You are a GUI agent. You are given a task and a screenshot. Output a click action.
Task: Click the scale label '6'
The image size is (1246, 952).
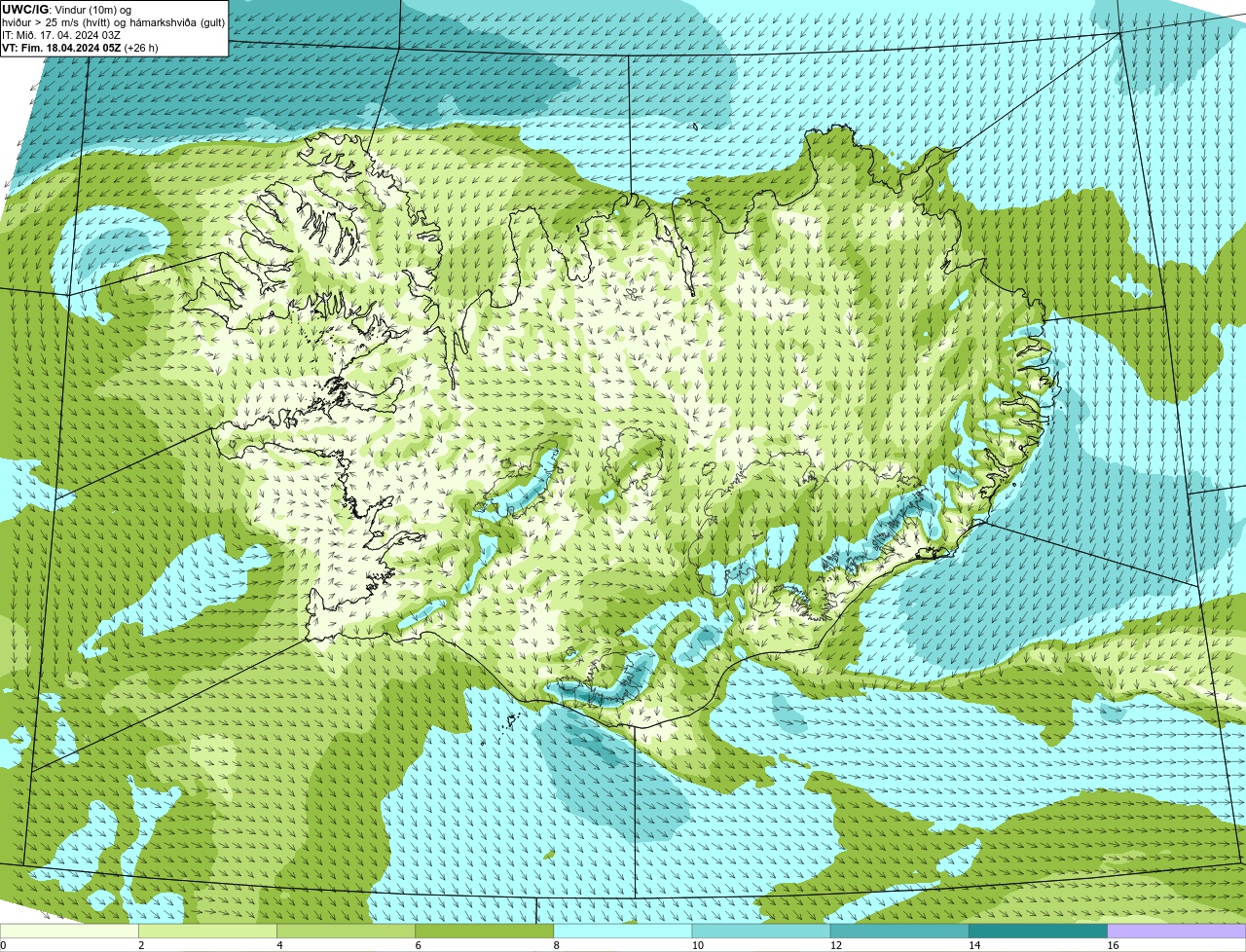(x=419, y=945)
